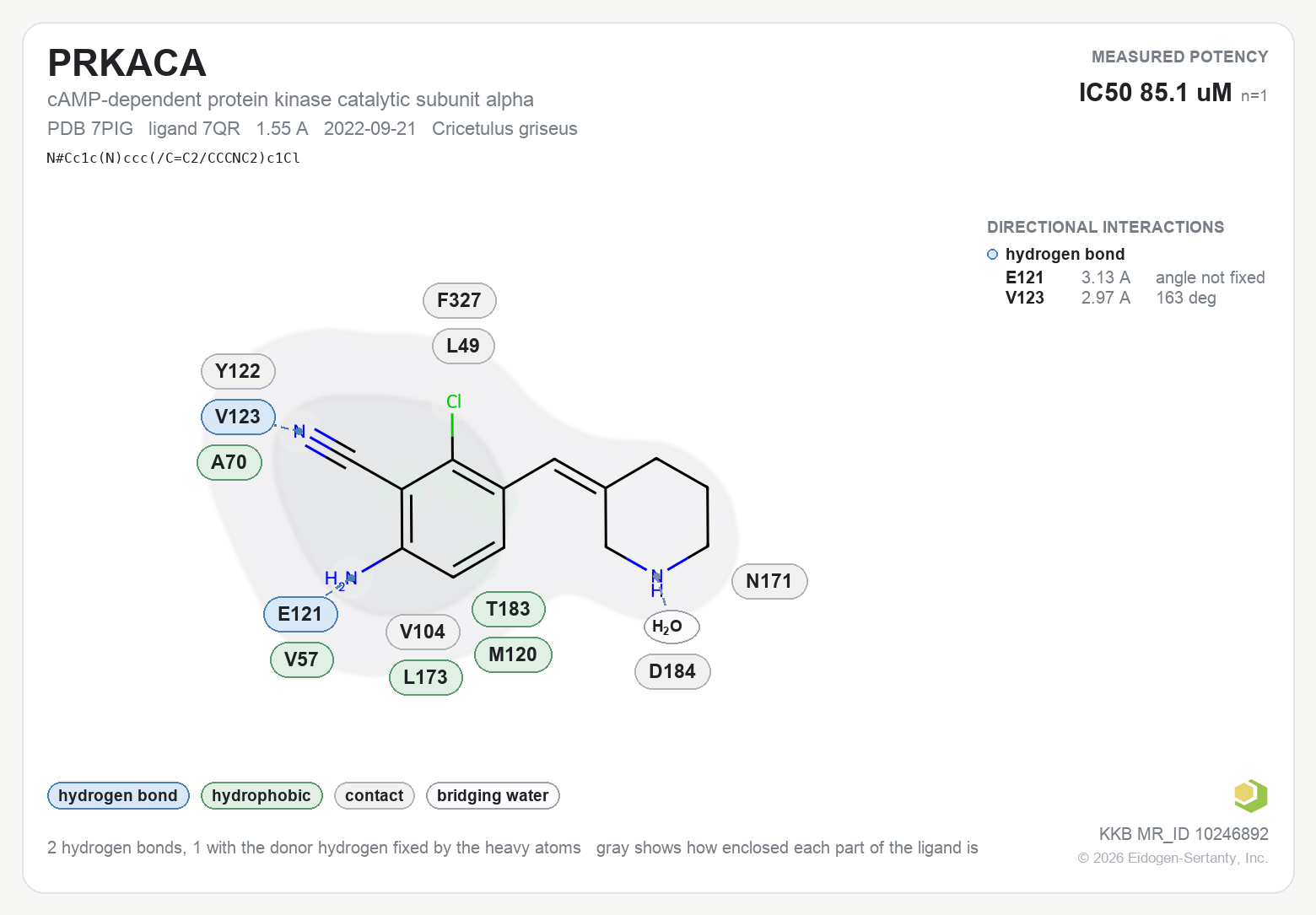This screenshot has width=1316, height=915.
Task: Click the T183 residue label
Action: coord(508,609)
